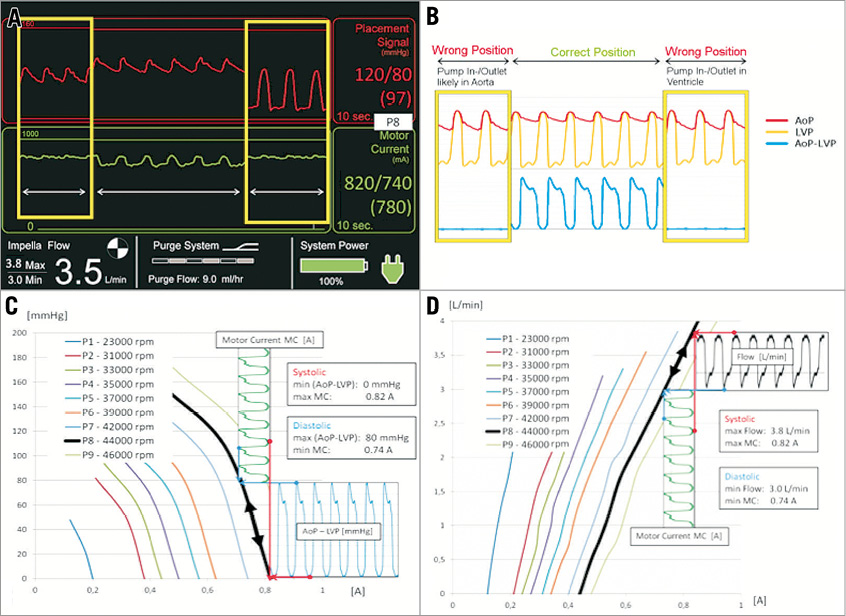Click the Impella rotation pie icon
The width and height of the screenshot is (846, 616).
[x=117, y=247]
